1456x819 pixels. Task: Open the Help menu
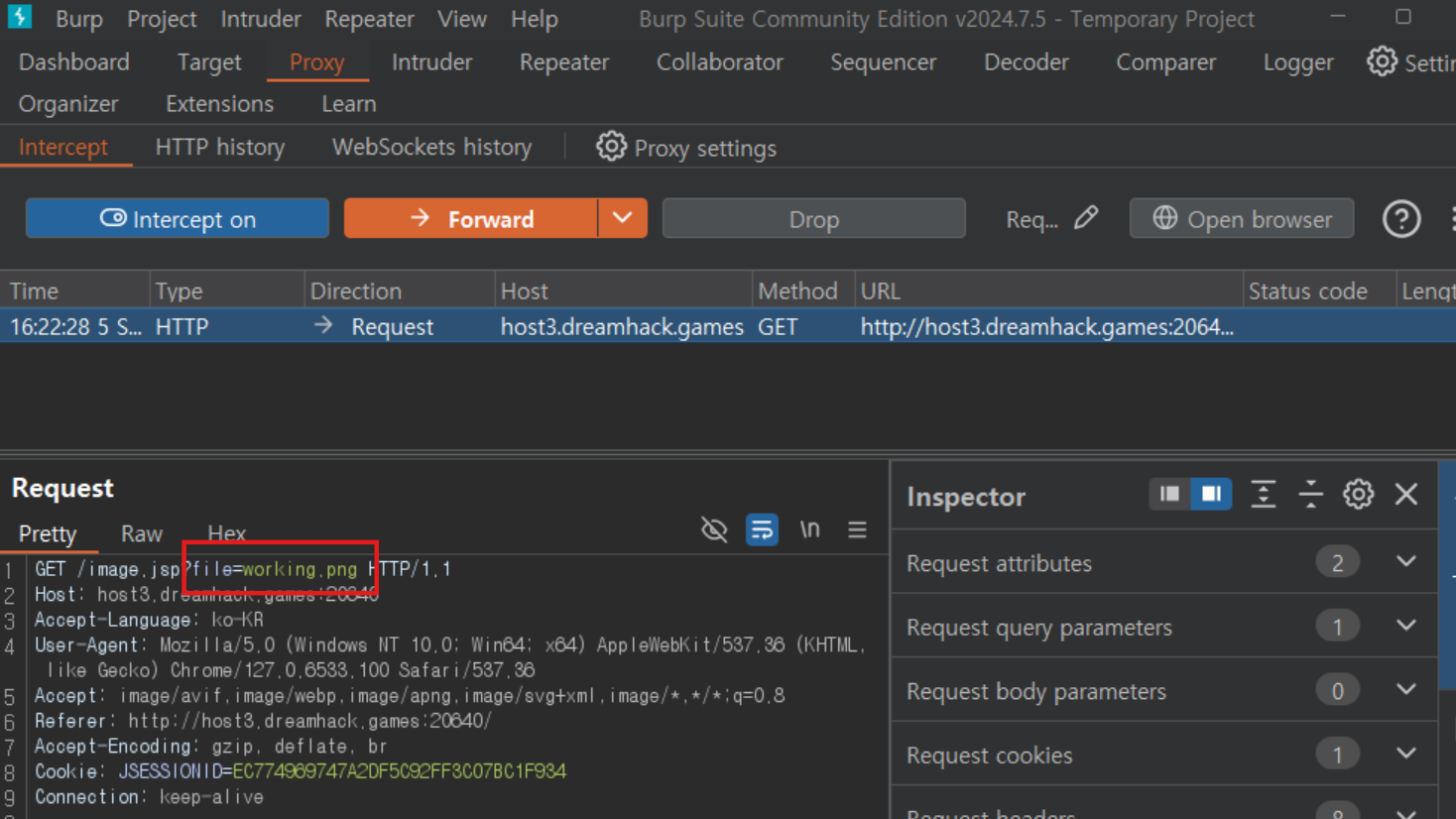click(535, 19)
